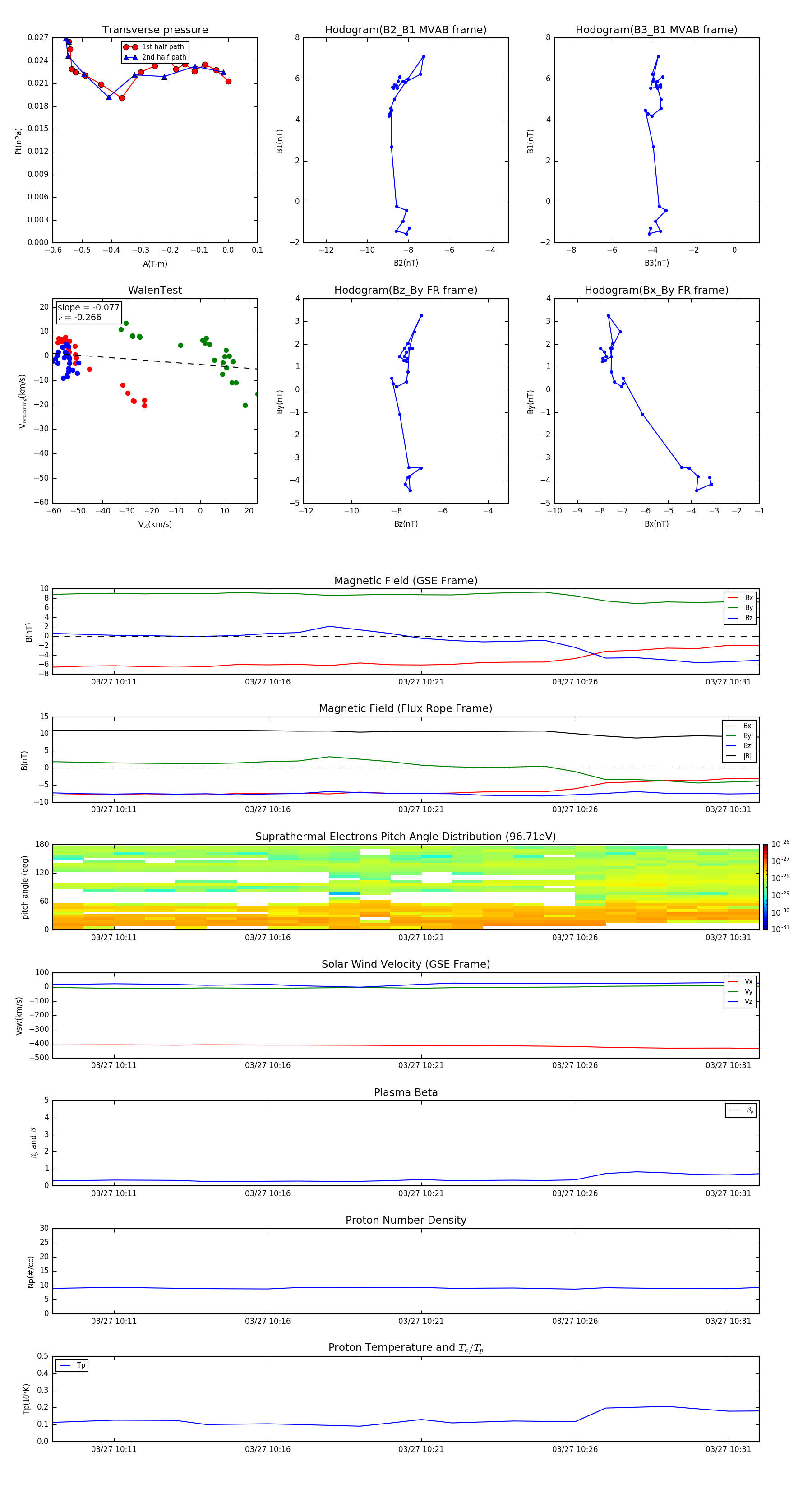Click the 'Hodogram(B2_B1 MVAB frame)' title

406,29
